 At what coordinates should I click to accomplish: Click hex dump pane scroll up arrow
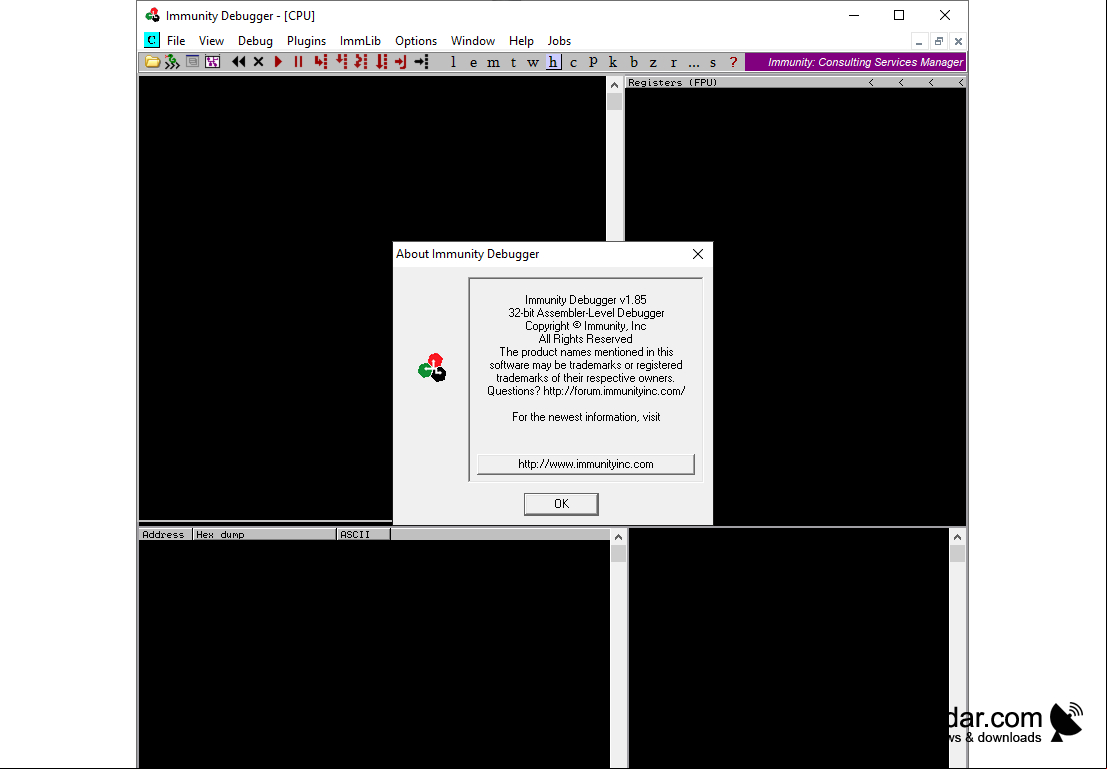tap(618, 537)
